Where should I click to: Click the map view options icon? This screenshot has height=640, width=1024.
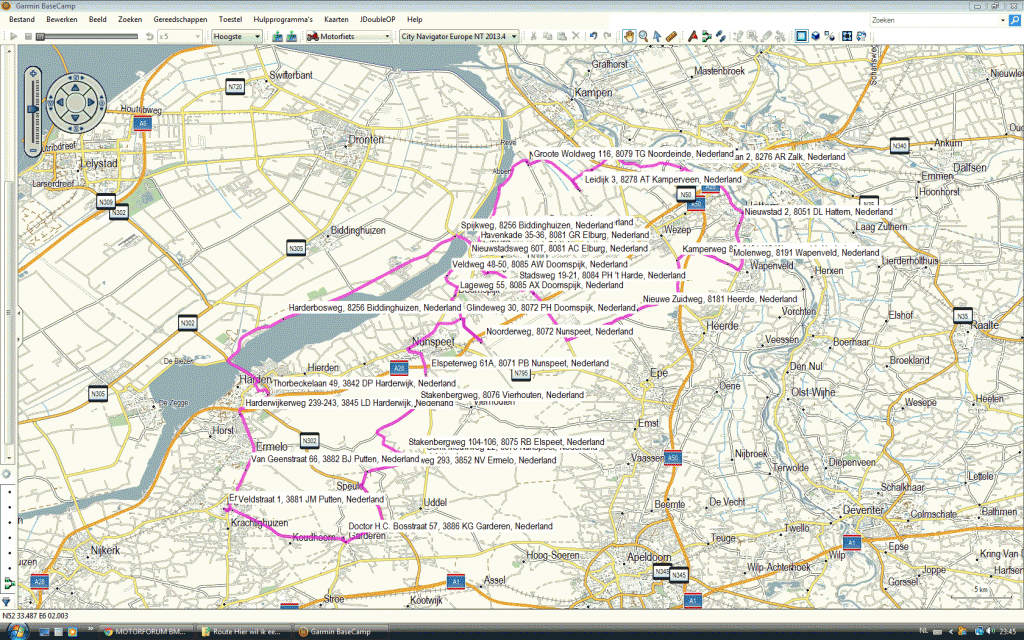coord(830,37)
